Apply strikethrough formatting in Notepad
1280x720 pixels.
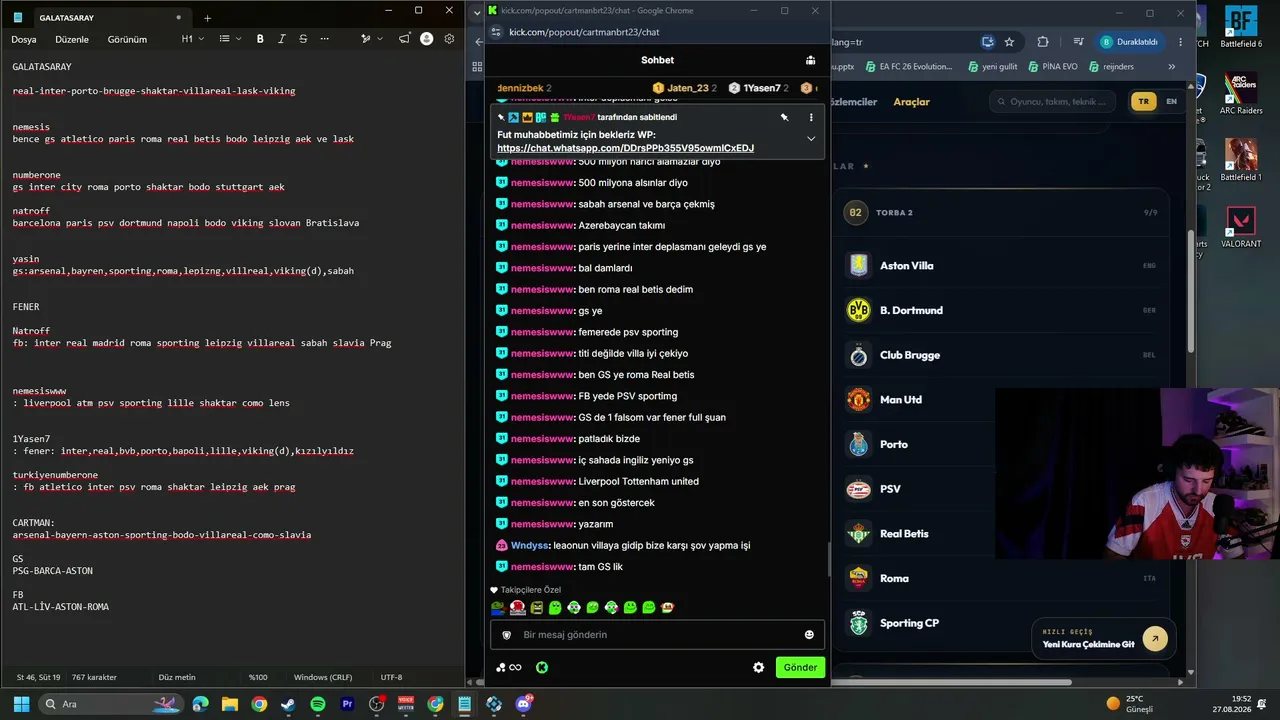[303, 39]
